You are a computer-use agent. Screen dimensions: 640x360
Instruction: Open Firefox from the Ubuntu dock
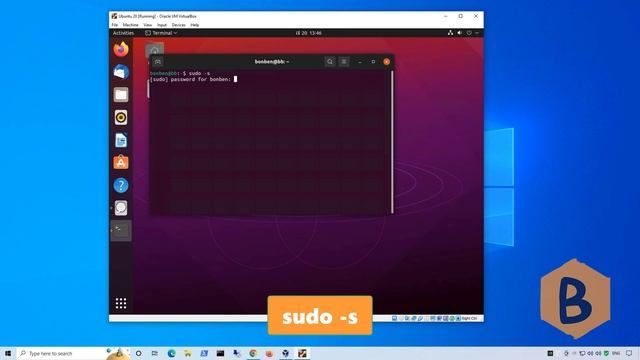coord(121,49)
